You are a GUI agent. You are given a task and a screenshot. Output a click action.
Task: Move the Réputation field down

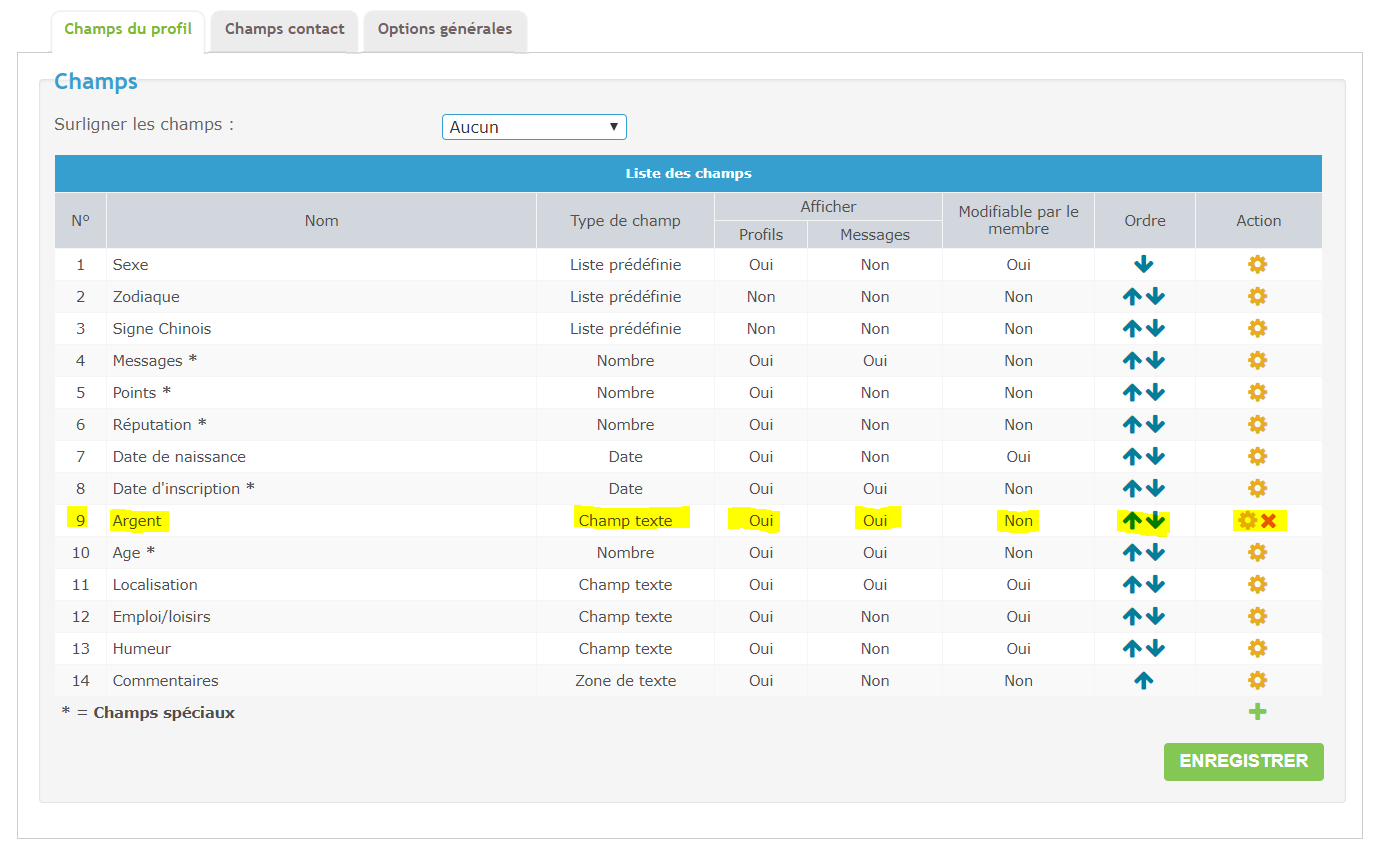(x=1156, y=425)
